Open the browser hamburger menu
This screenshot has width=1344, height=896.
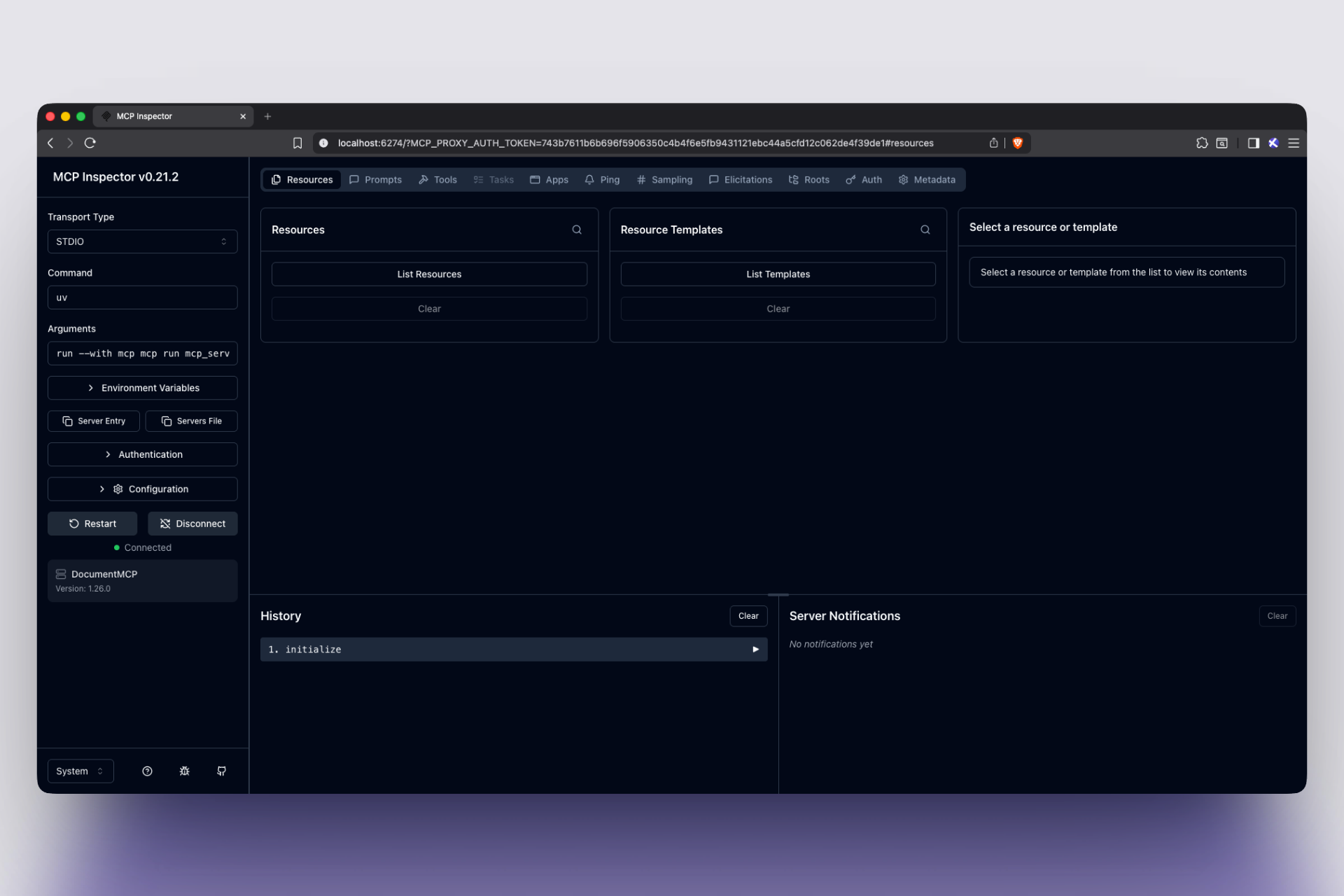tap(1294, 143)
